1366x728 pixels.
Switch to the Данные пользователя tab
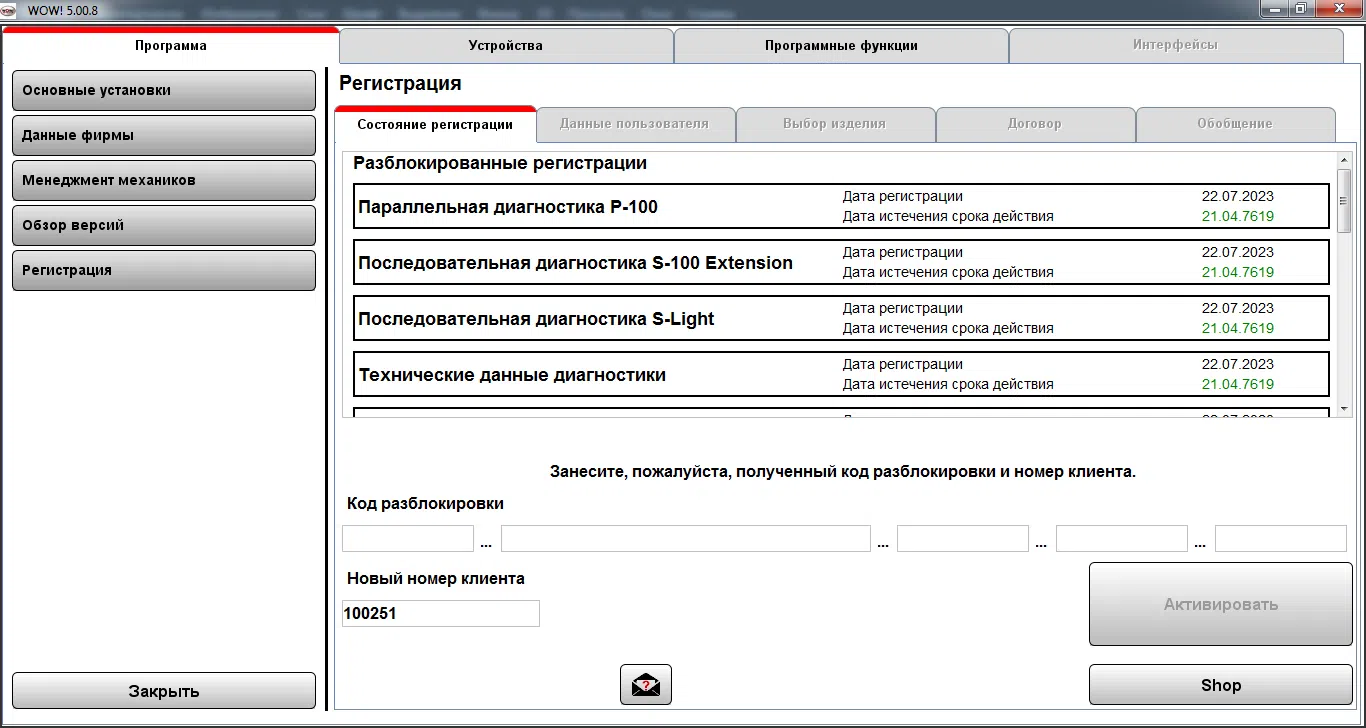636,124
